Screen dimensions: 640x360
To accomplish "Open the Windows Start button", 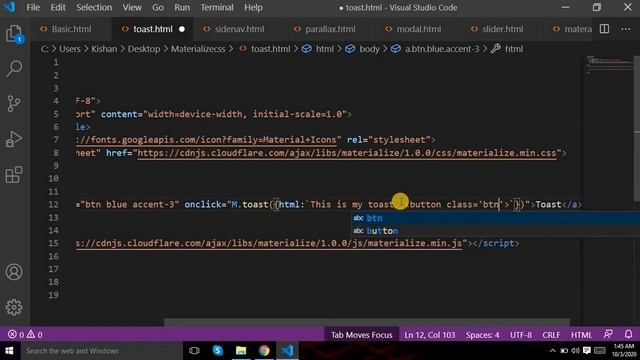I will tap(9, 351).
